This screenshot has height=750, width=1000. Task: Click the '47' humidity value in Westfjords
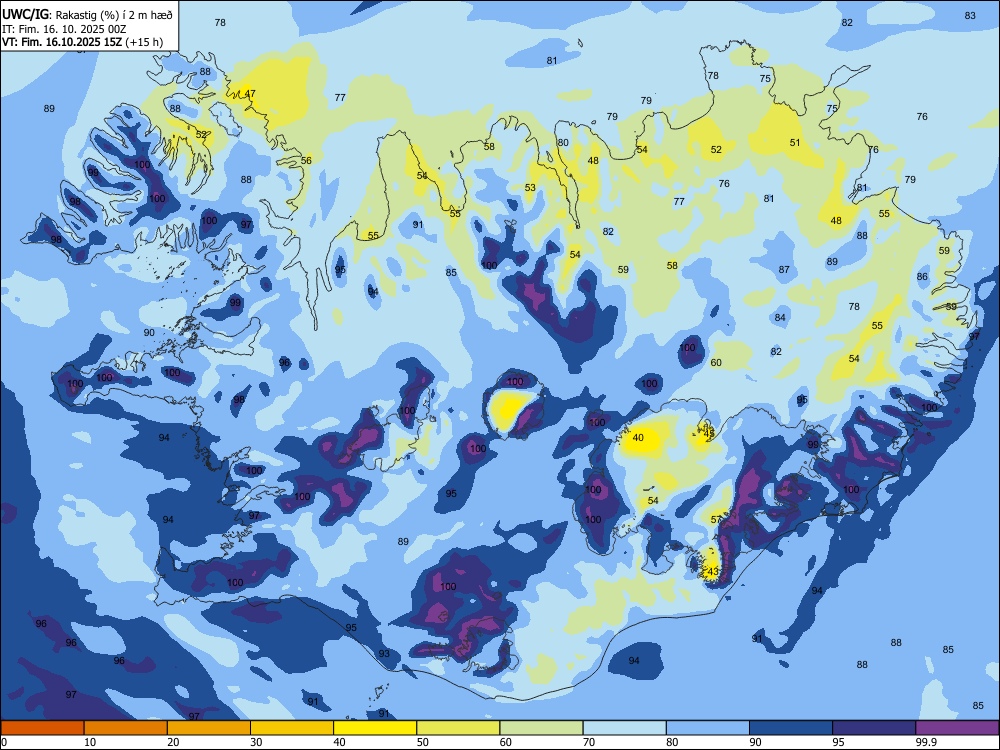click(250, 94)
